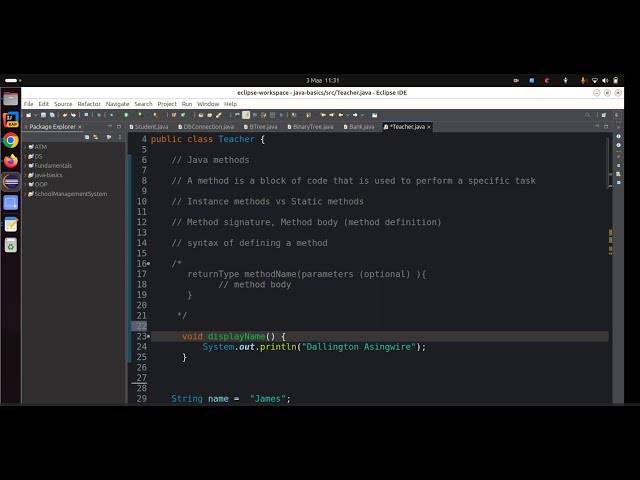Open the Forward history dropdown arrow
Viewport: 640px width, 480px height.
pyautogui.click(x=362, y=115)
